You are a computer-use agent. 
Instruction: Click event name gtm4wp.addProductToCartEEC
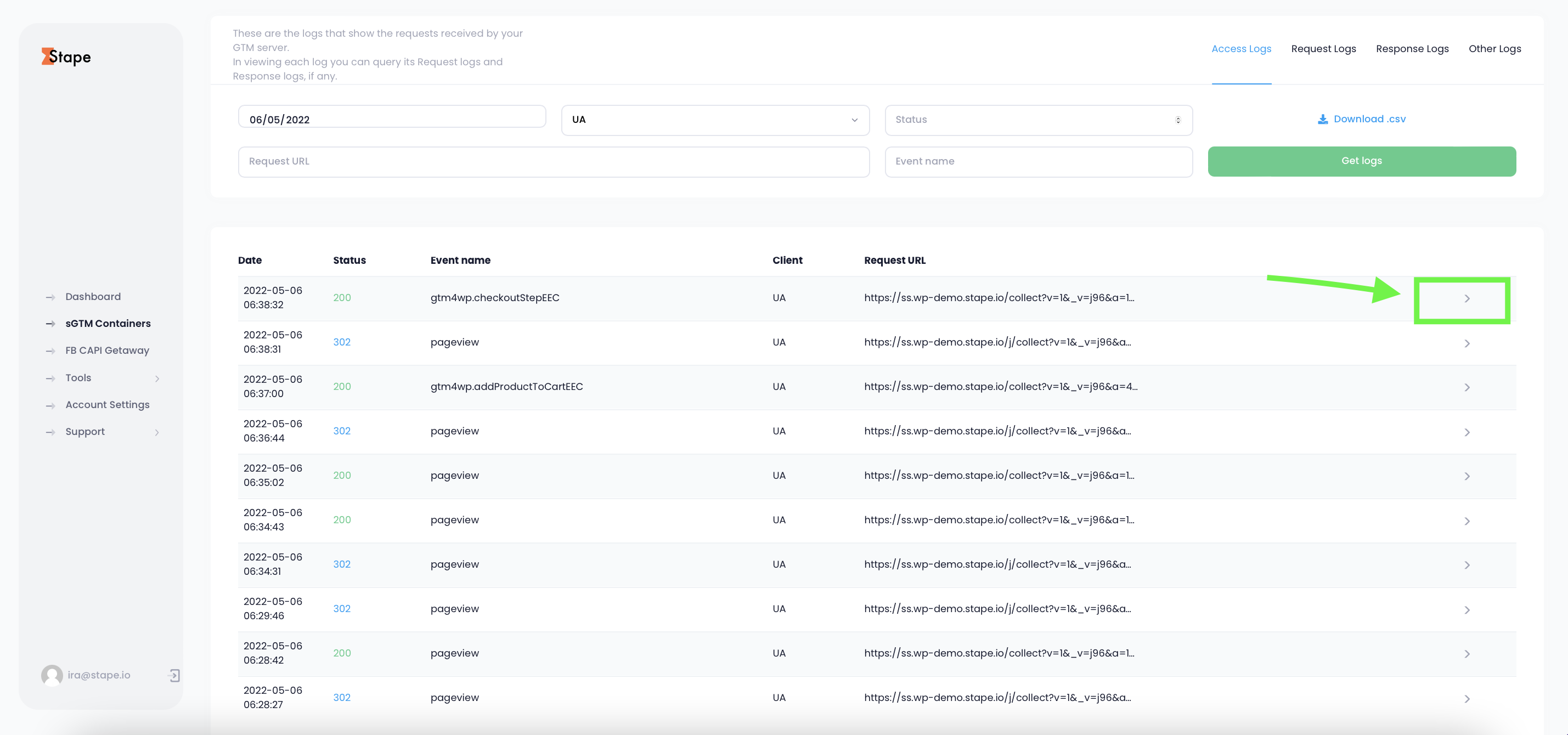(x=506, y=386)
